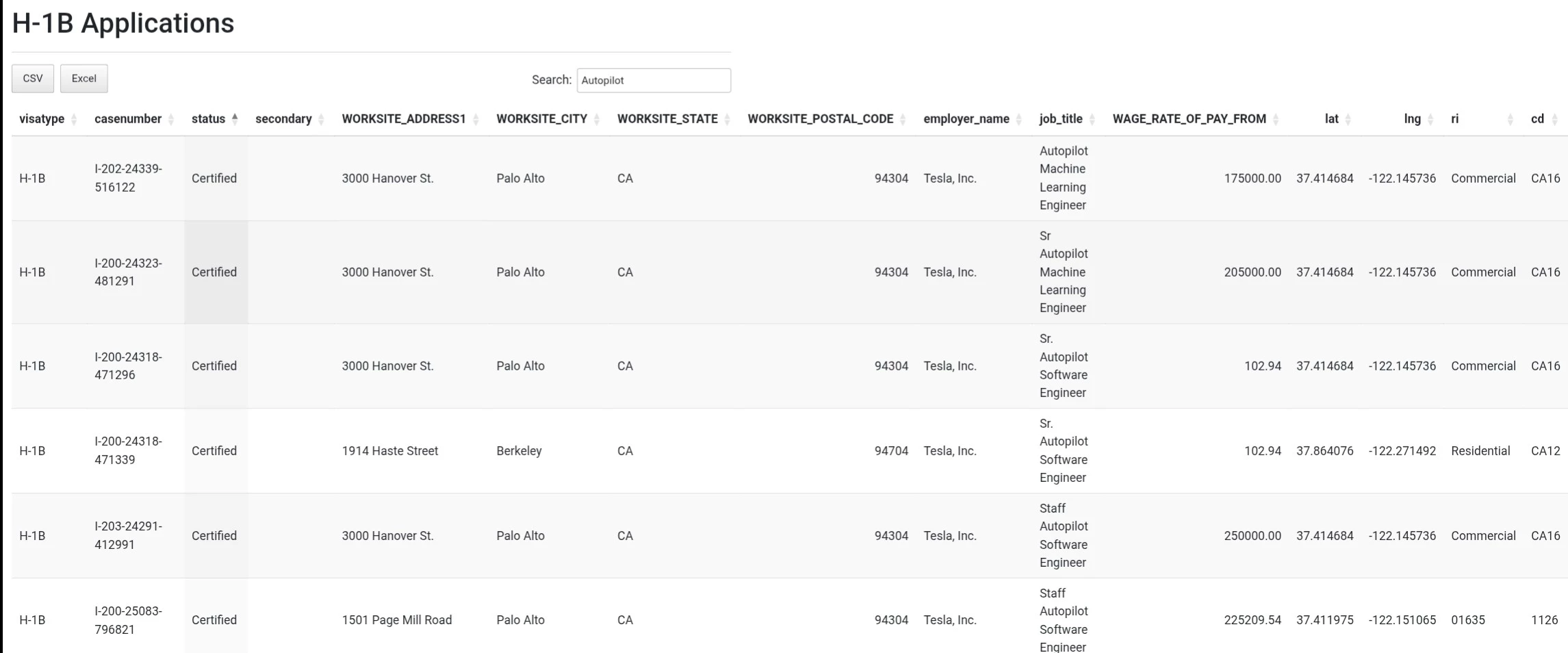The height and width of the screenshot is (653, 1568).
Task: Click sort arrows beside WAGE_RATE_OF_PAY_FROM header
Action: 1276,119
